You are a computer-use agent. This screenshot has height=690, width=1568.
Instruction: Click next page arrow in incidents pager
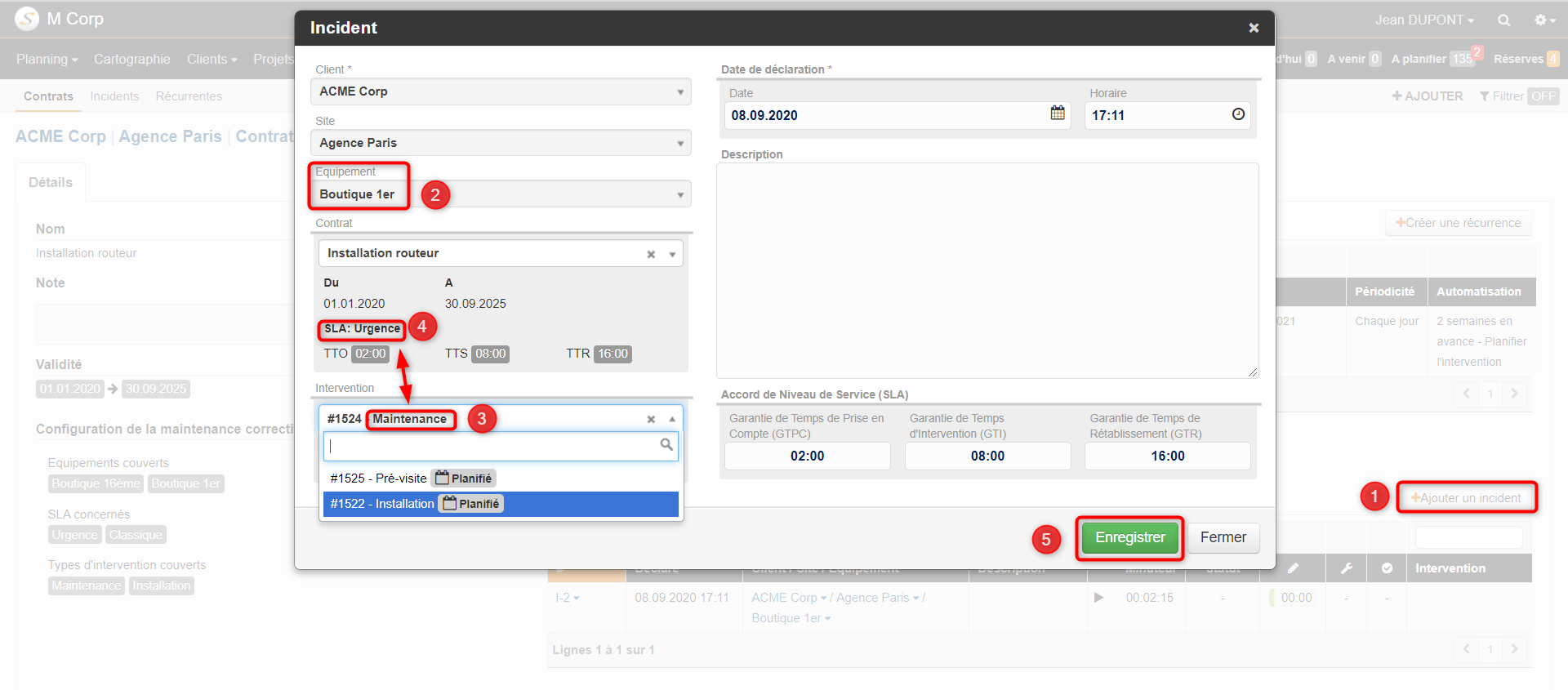1514,649
